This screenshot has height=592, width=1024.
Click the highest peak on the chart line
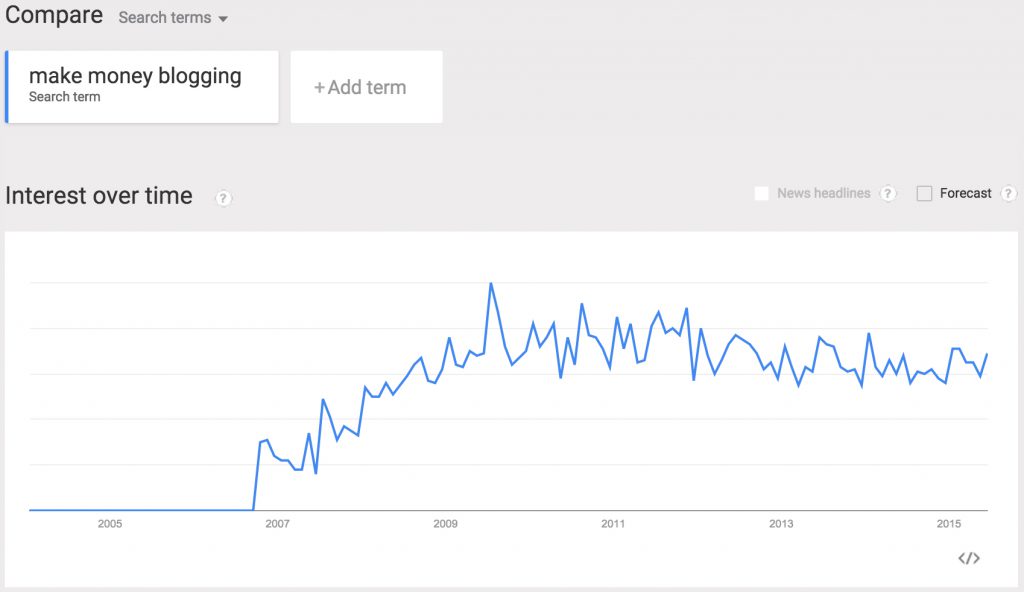pos(490,284)
